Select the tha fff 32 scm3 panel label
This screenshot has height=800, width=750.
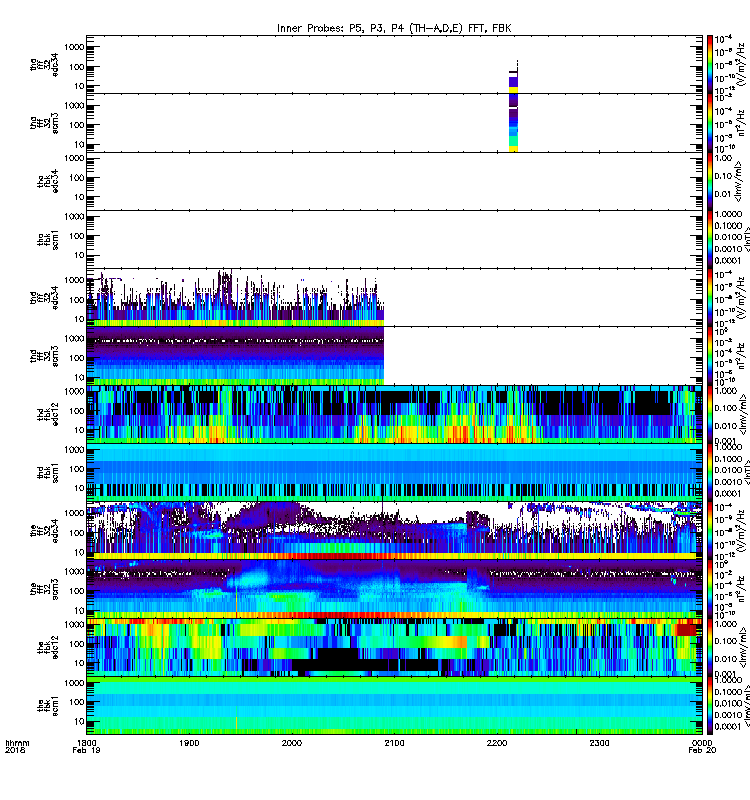tap(44, 123)
